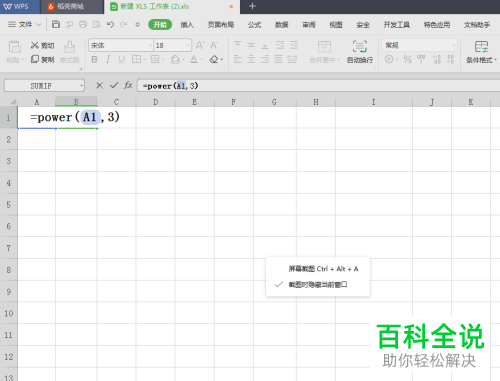Open the 页面布局 ribbon tab

coord(221,25)
